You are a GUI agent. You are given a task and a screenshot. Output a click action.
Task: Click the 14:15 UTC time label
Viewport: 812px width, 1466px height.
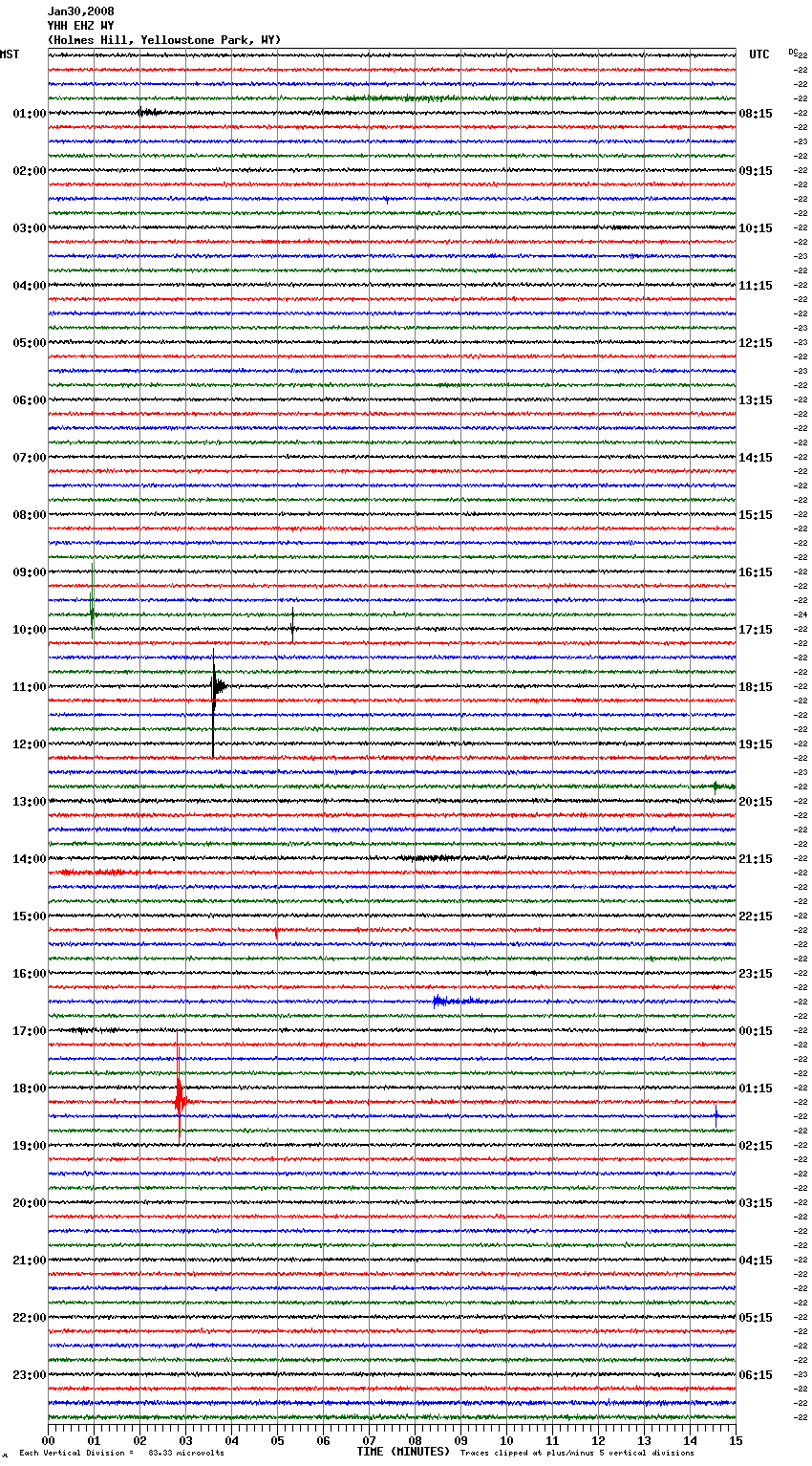[756, 458]
